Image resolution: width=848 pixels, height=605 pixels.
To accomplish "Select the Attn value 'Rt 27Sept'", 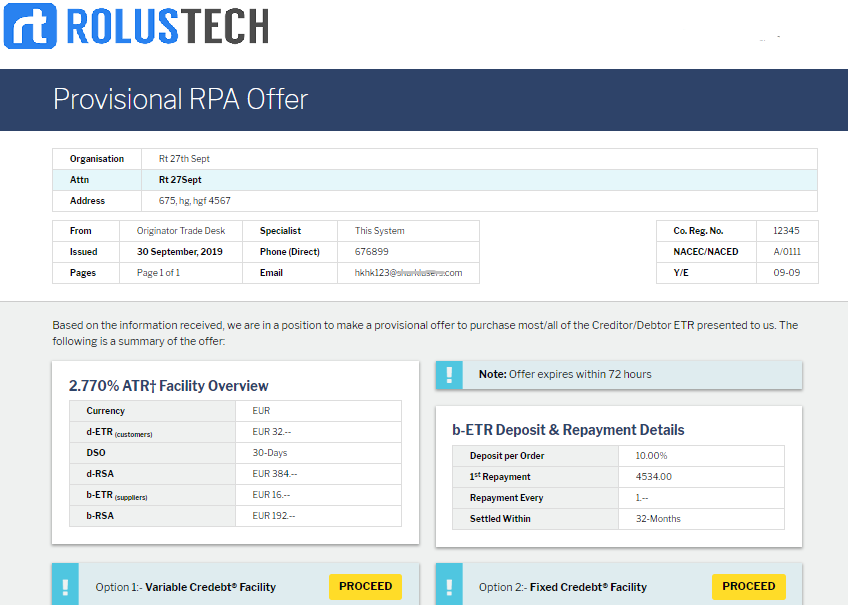I will point(180,180).
